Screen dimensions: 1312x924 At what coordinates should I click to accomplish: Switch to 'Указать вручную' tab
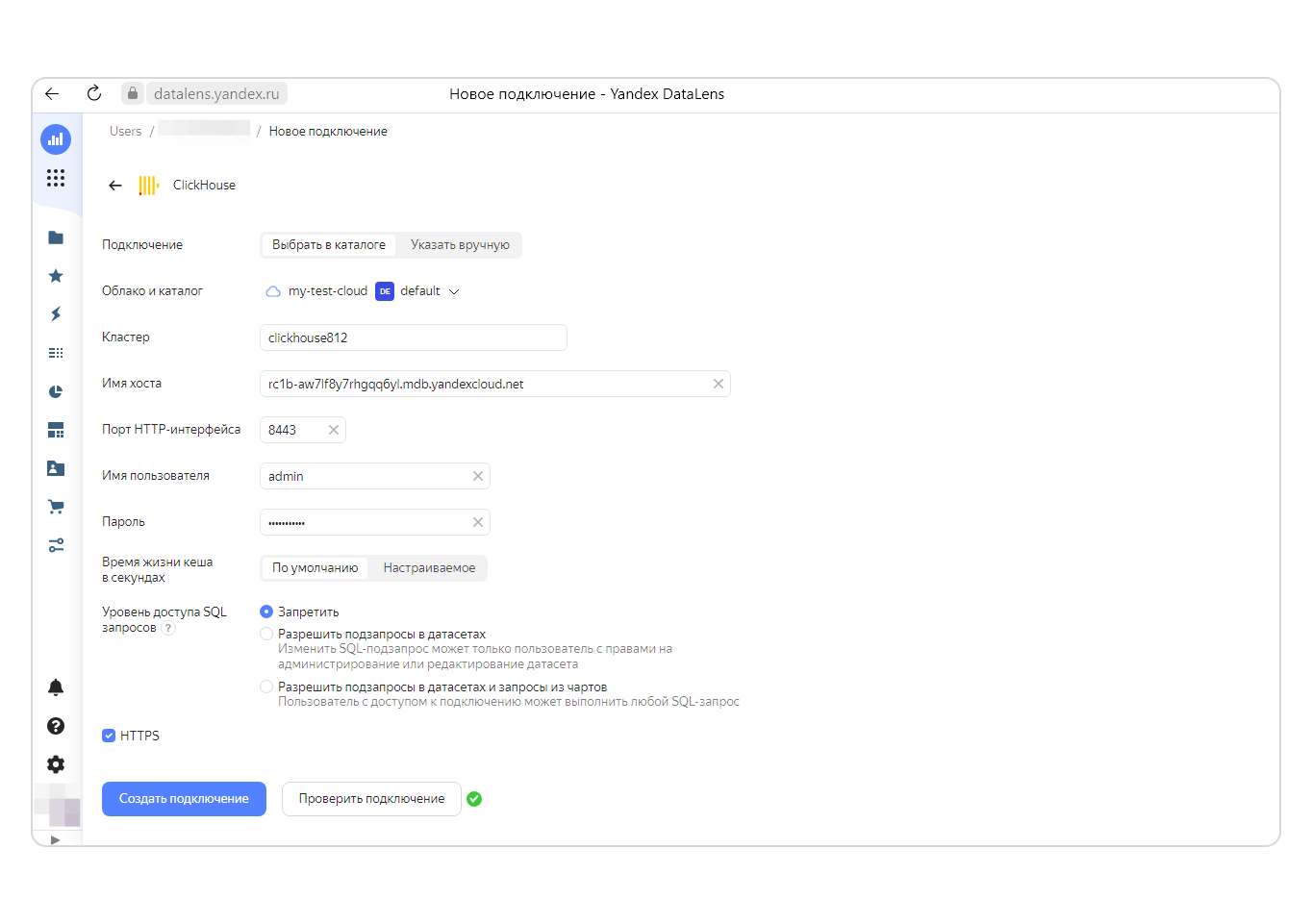460,245
